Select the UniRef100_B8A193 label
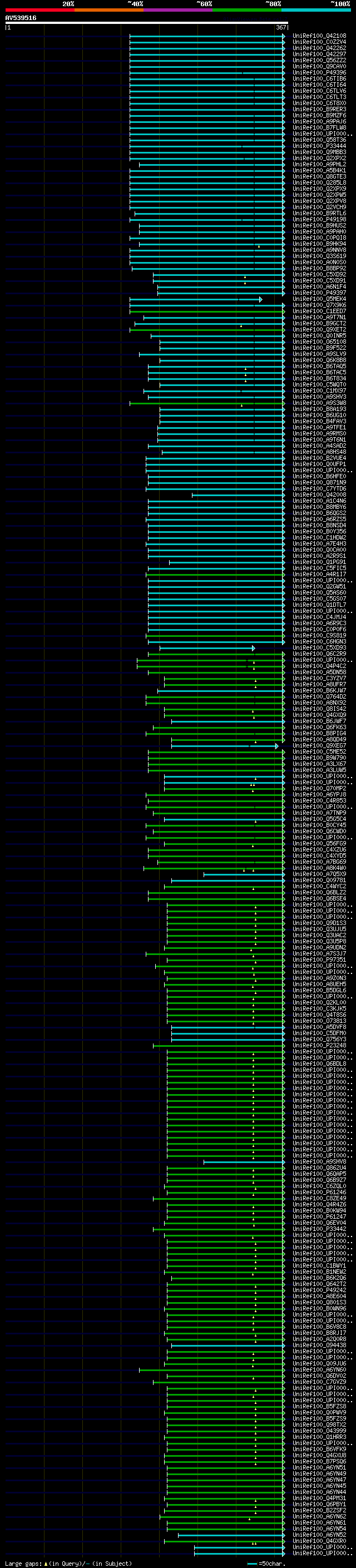Image resolution: width=356 pixels, height=1568 pixels. pos(319,409)
